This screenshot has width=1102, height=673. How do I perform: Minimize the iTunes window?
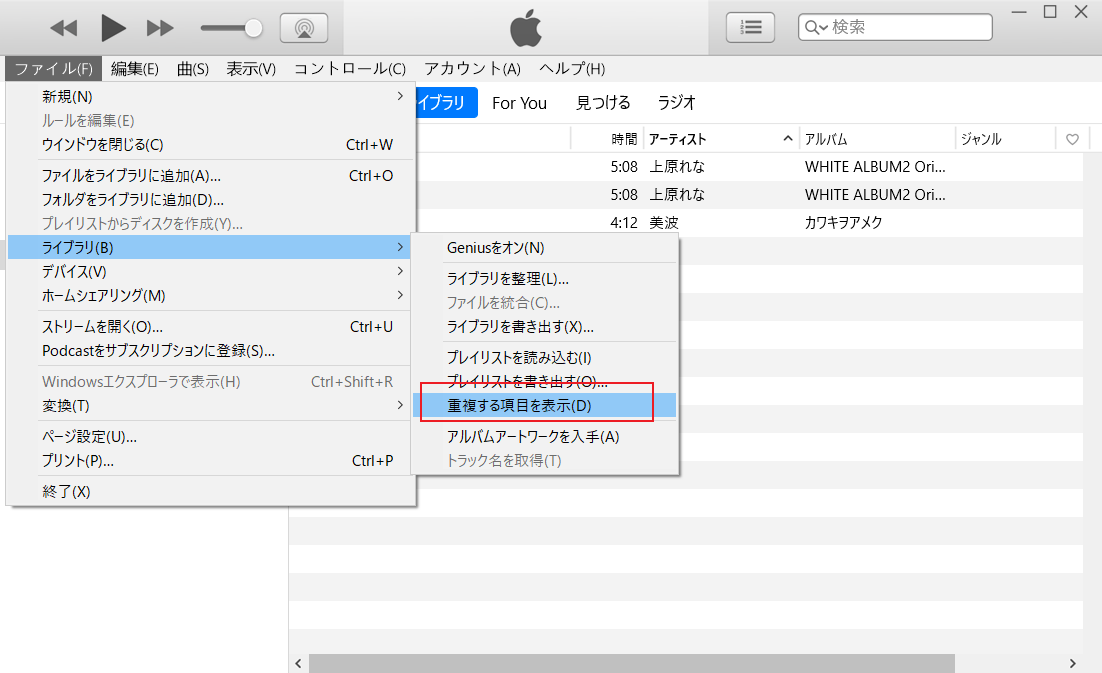point(1019,12)
